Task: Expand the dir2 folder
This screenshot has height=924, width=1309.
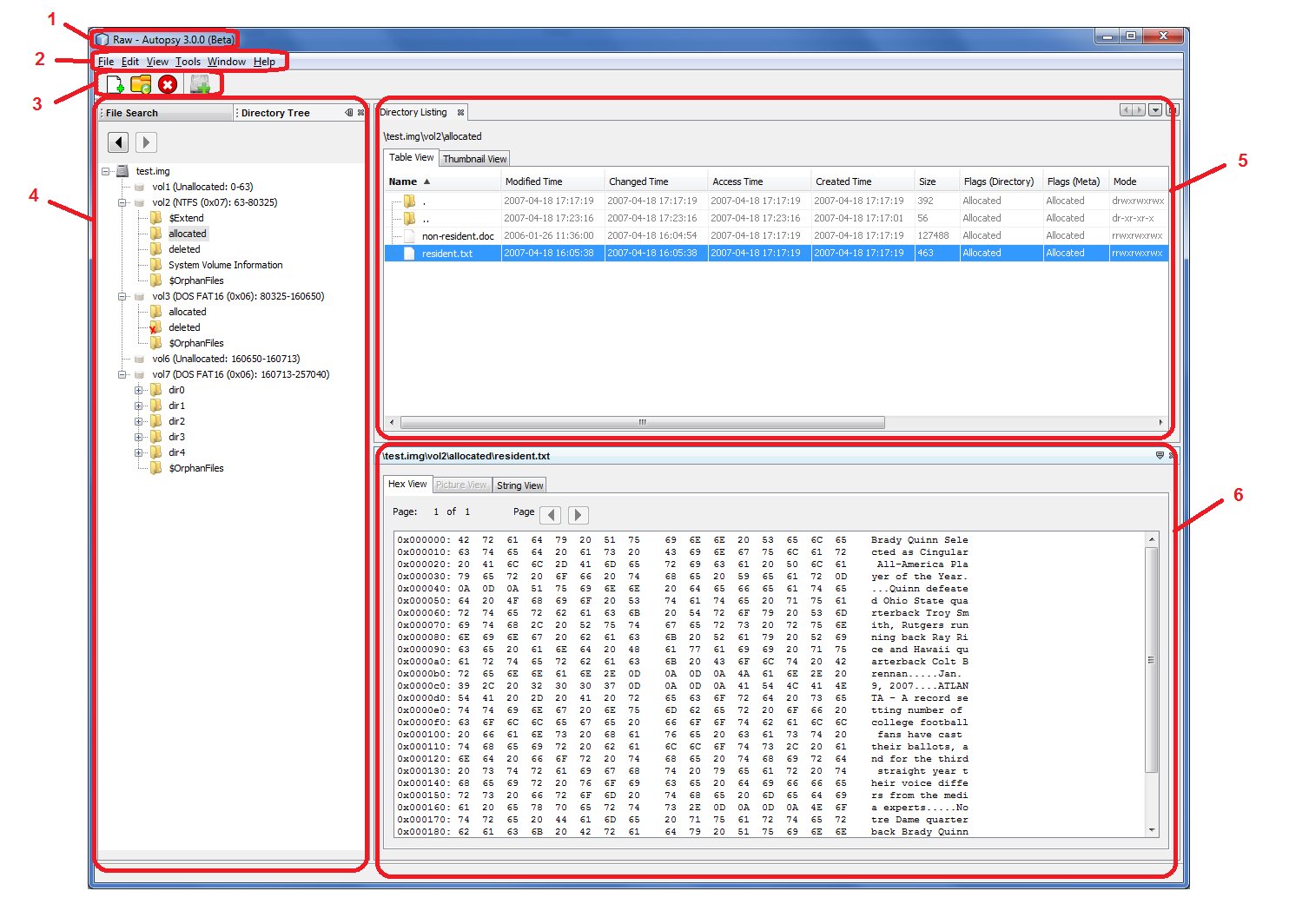Action: (139, 421)
